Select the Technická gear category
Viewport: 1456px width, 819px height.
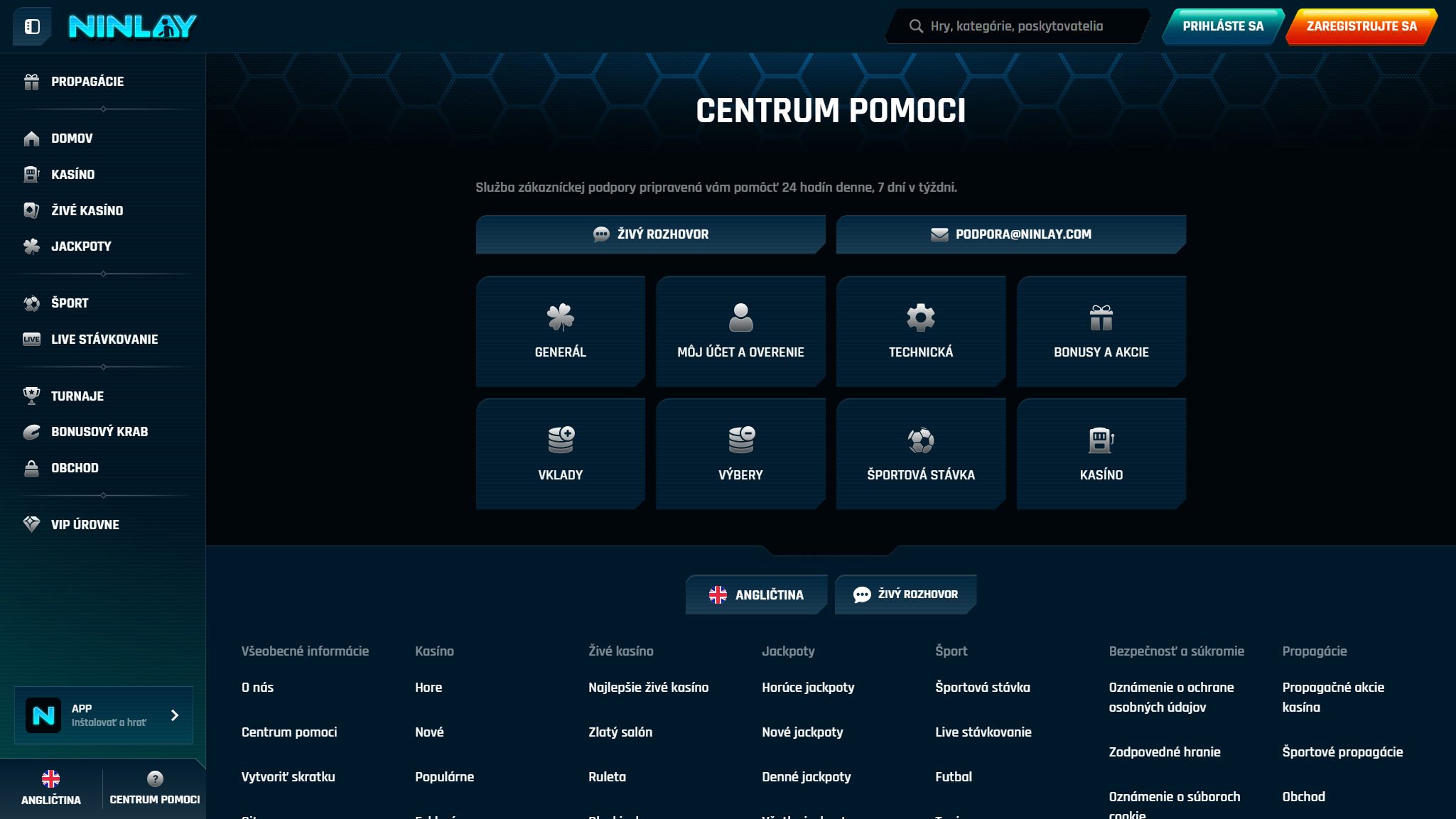pos(920,332)
